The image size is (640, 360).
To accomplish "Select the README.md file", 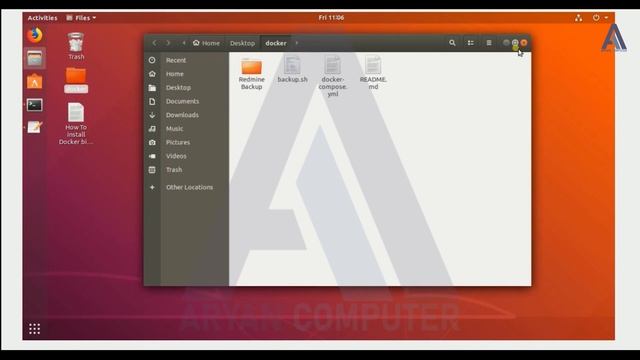I will pyautogui.click(x=373, y=73).
